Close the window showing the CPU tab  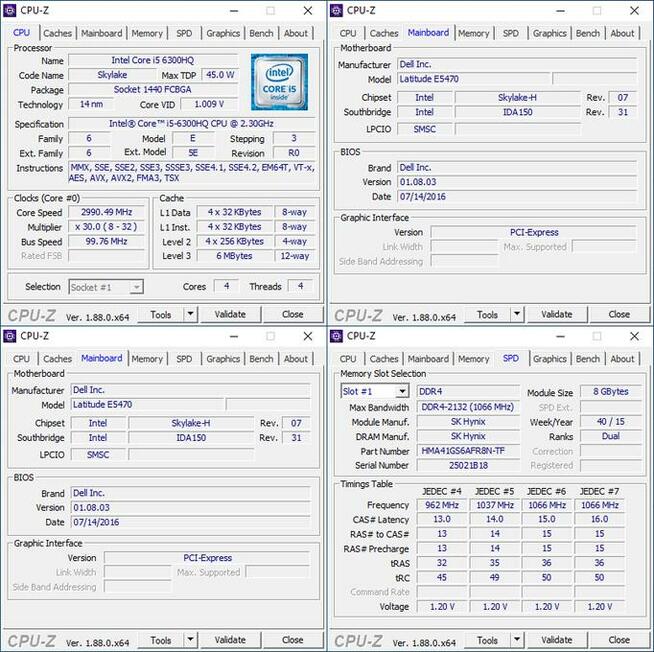click(308, 10)
